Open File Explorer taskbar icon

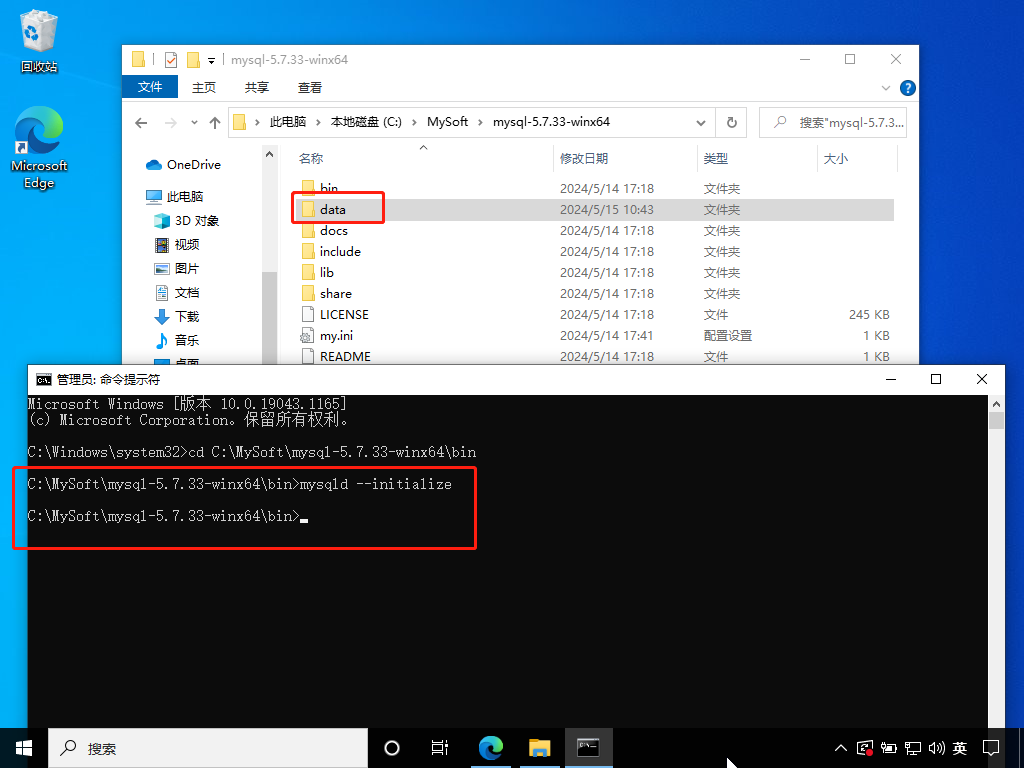tap(539, 748)
